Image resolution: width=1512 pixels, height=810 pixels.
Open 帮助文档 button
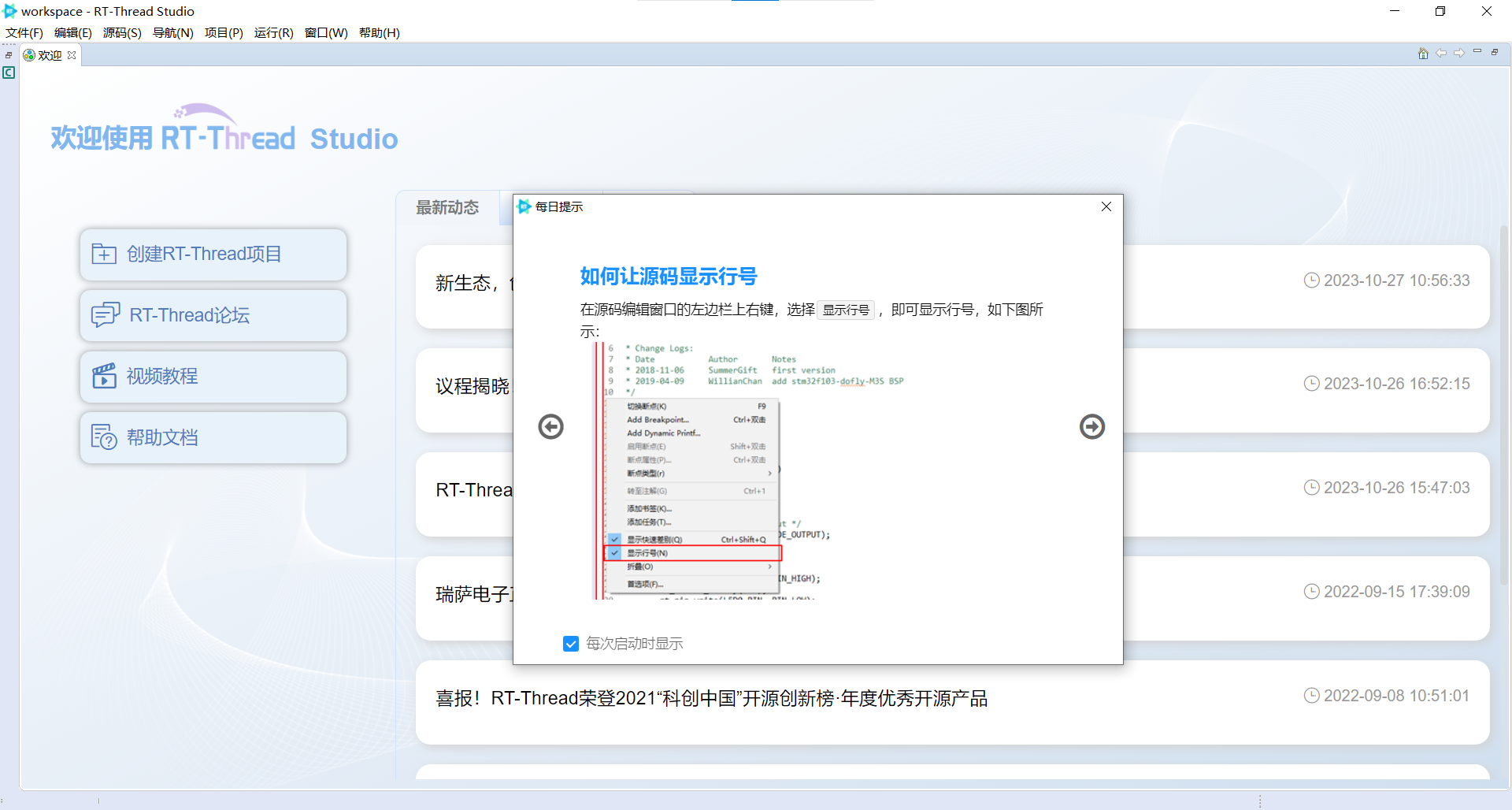click(x=213, y=437)
